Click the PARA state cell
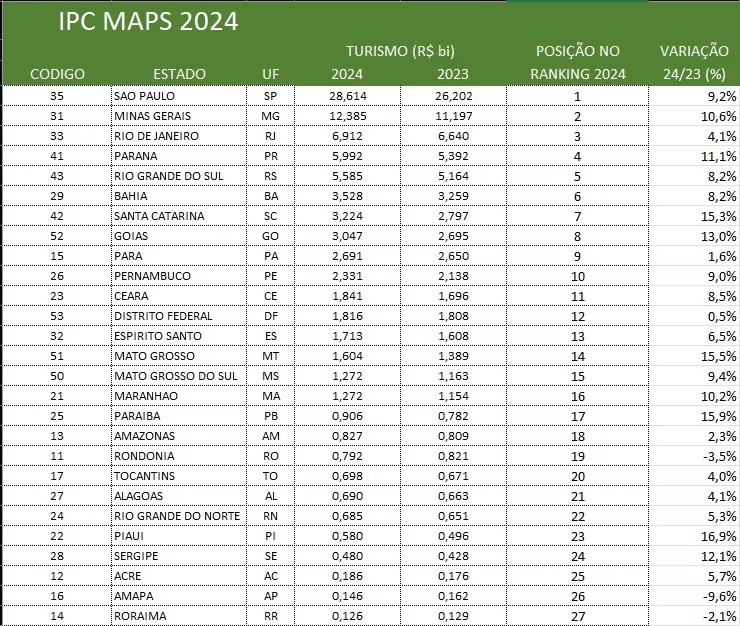This screenshot has width=740, height=626. [179, 256]
